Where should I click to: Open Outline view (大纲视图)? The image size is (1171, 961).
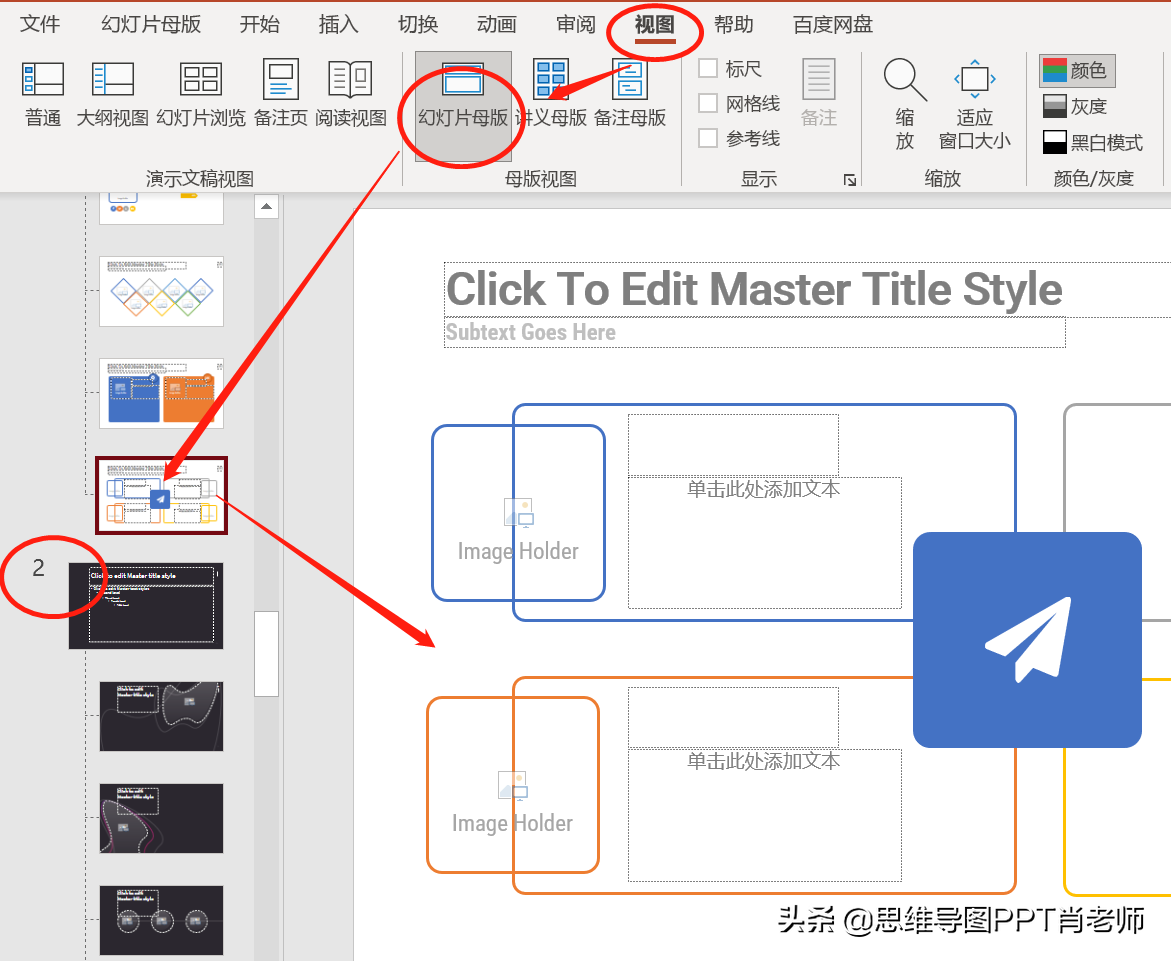[113, 94]
